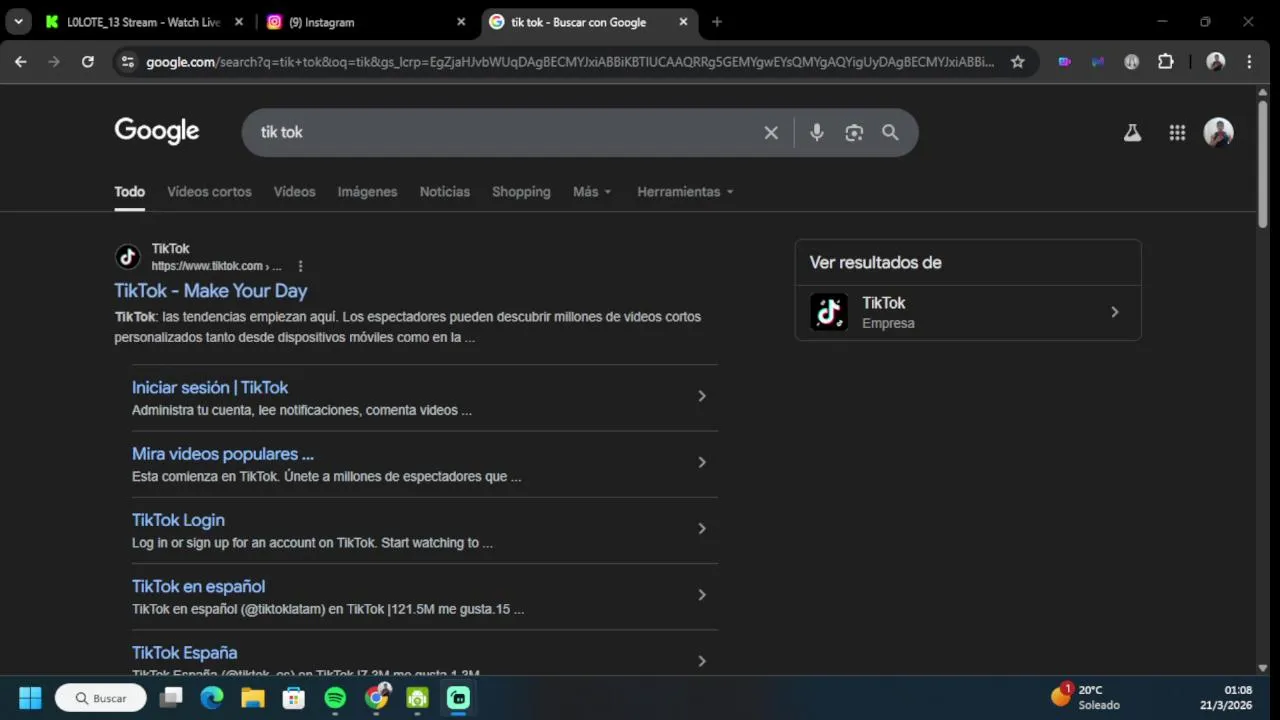Bookmark this page with the star icon
The height and width of the screenshot is (720, 1280).
point(1018,62)
